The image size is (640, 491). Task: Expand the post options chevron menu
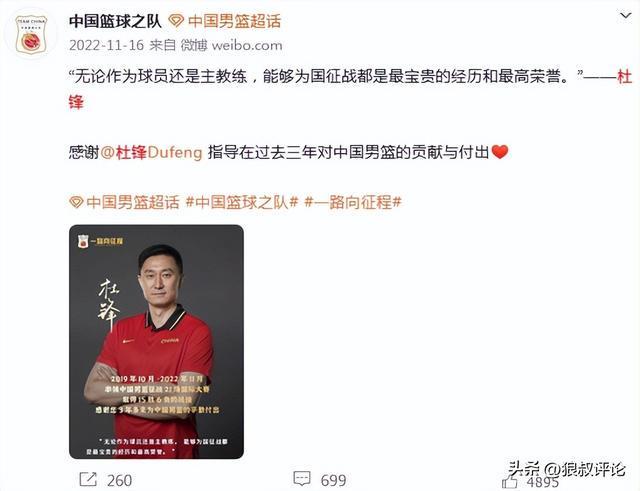[625, 16]
